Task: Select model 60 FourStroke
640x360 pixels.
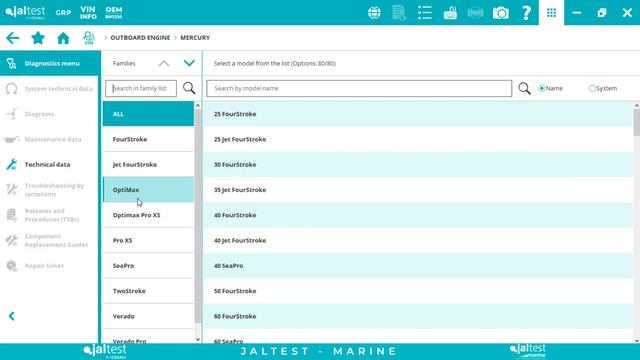Action: [418, 316]
